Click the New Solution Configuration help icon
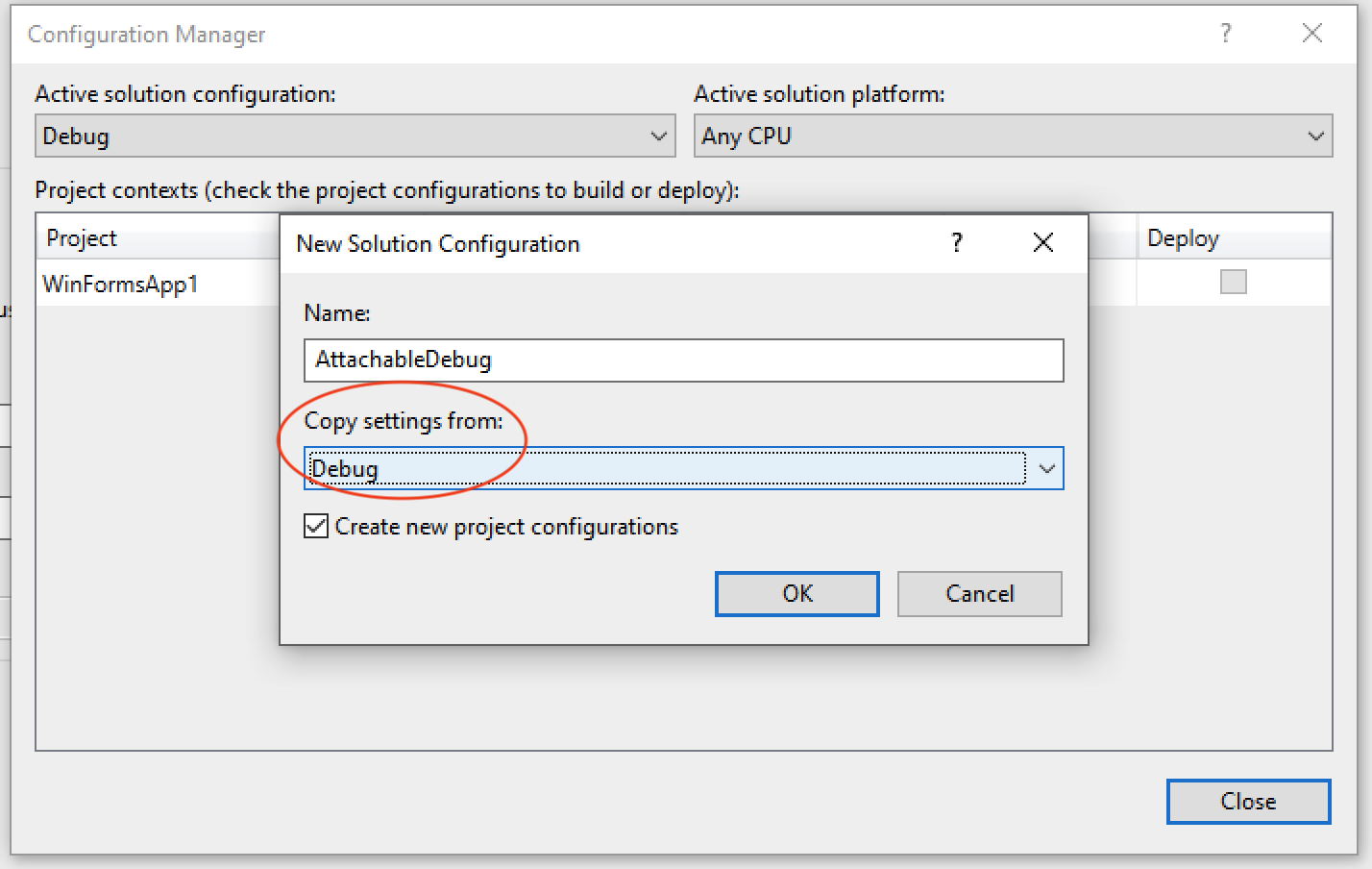Screen dimensions: 1372x869 pyautogui.click(x=956, y=243)
